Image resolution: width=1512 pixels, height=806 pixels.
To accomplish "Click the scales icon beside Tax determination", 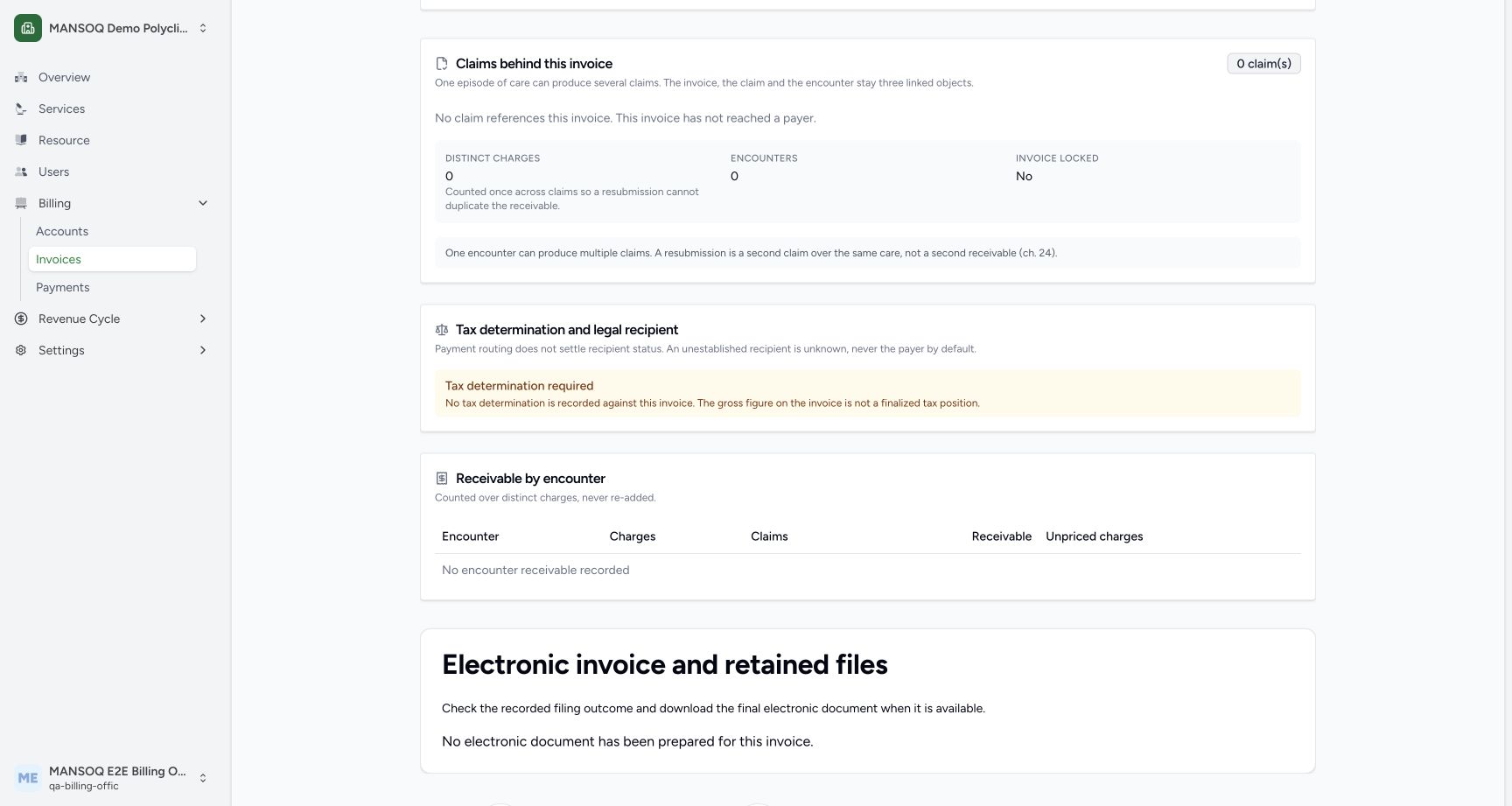I will (x=442, y=330).
